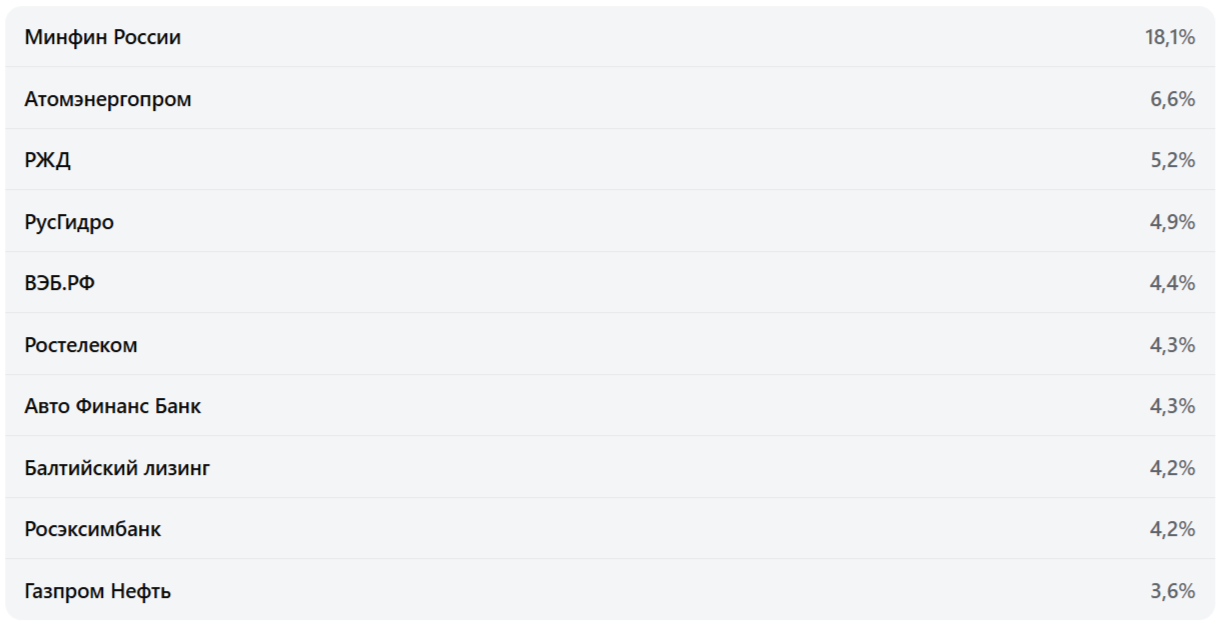Select the РусГидро issuer name

69,222
